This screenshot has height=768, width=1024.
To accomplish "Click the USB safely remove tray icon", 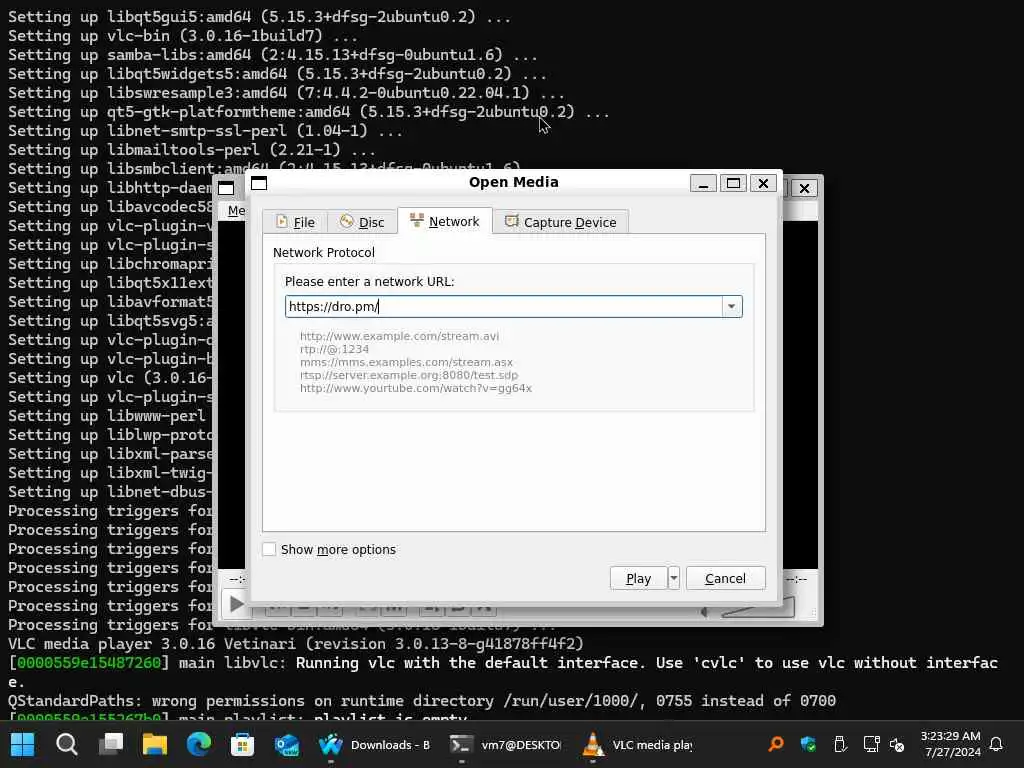I will click(840, 744).
